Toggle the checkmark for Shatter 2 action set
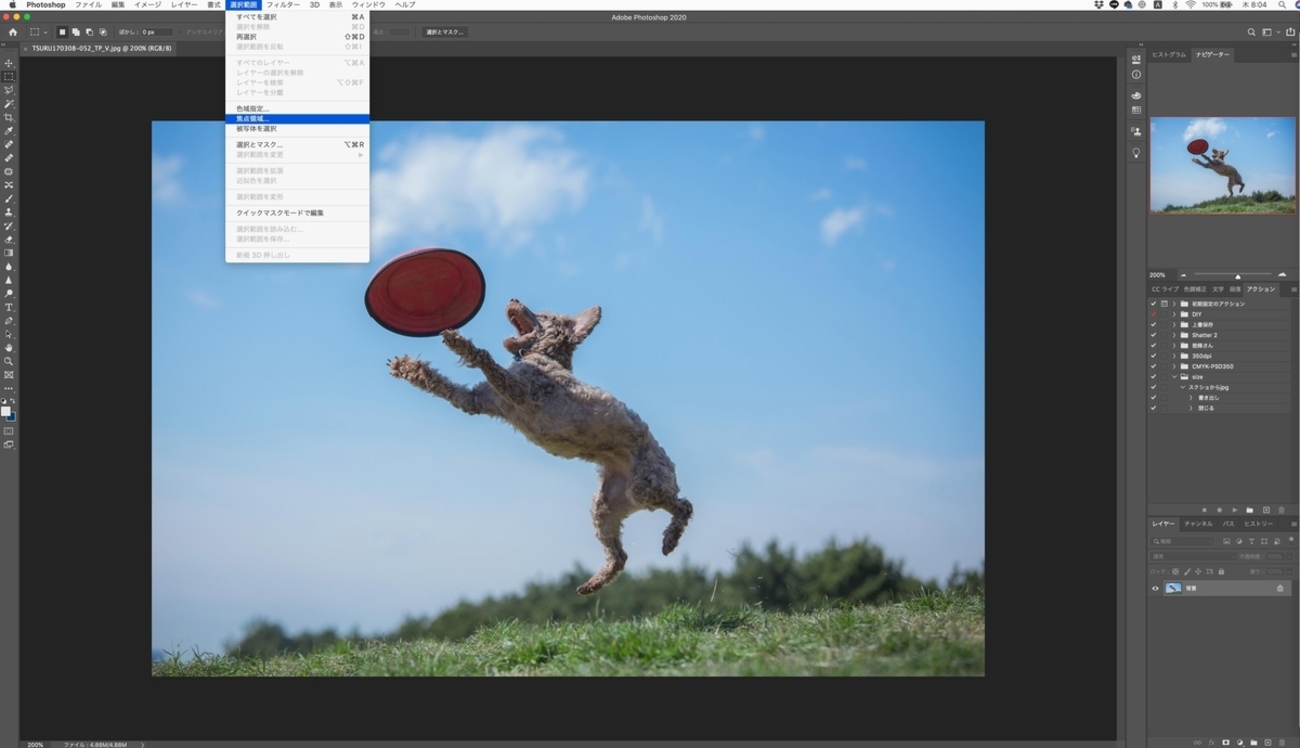This screenshot has width=1300, height=748. (x=1153, y=335)
